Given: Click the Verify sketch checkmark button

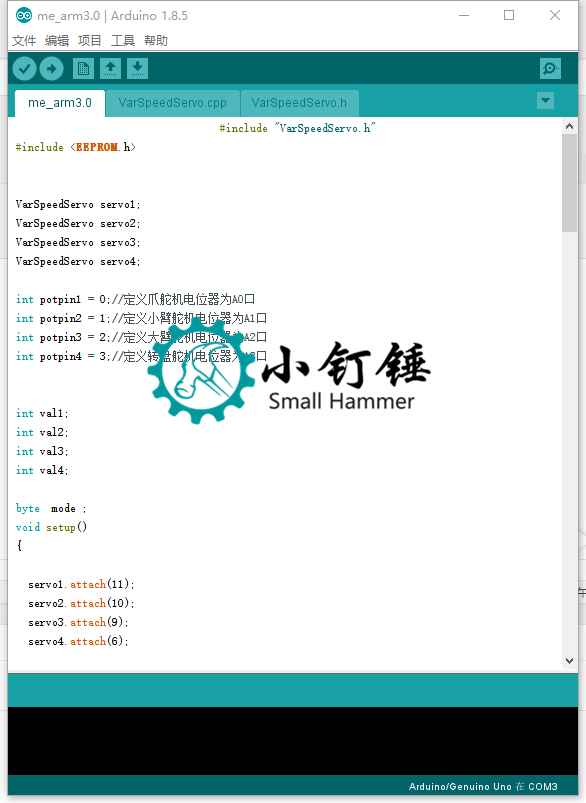Looking at the screenshot, I should point(24,69).
